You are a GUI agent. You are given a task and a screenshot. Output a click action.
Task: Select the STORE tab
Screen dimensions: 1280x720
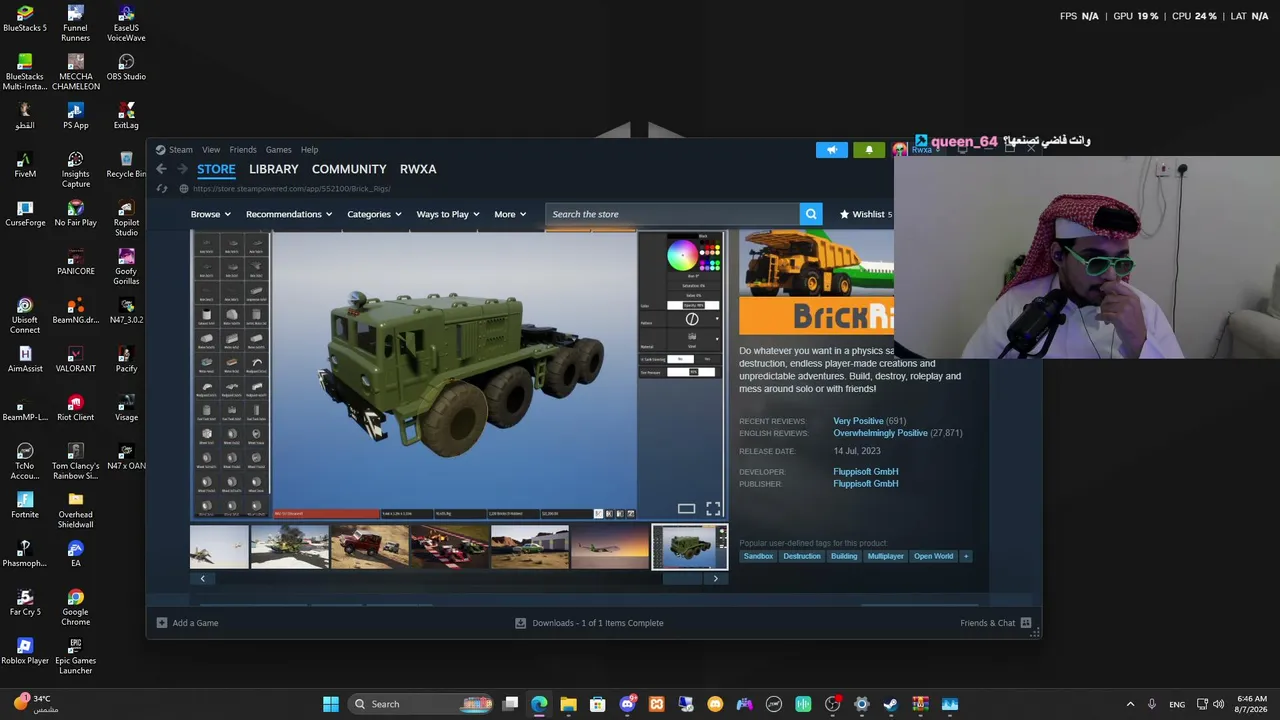point(216,169)
